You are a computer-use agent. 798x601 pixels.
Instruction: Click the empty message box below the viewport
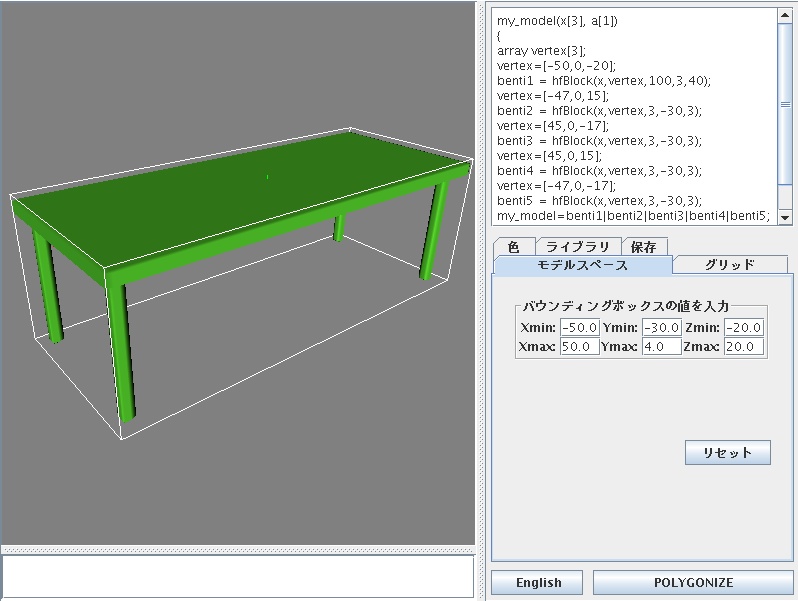238,576
